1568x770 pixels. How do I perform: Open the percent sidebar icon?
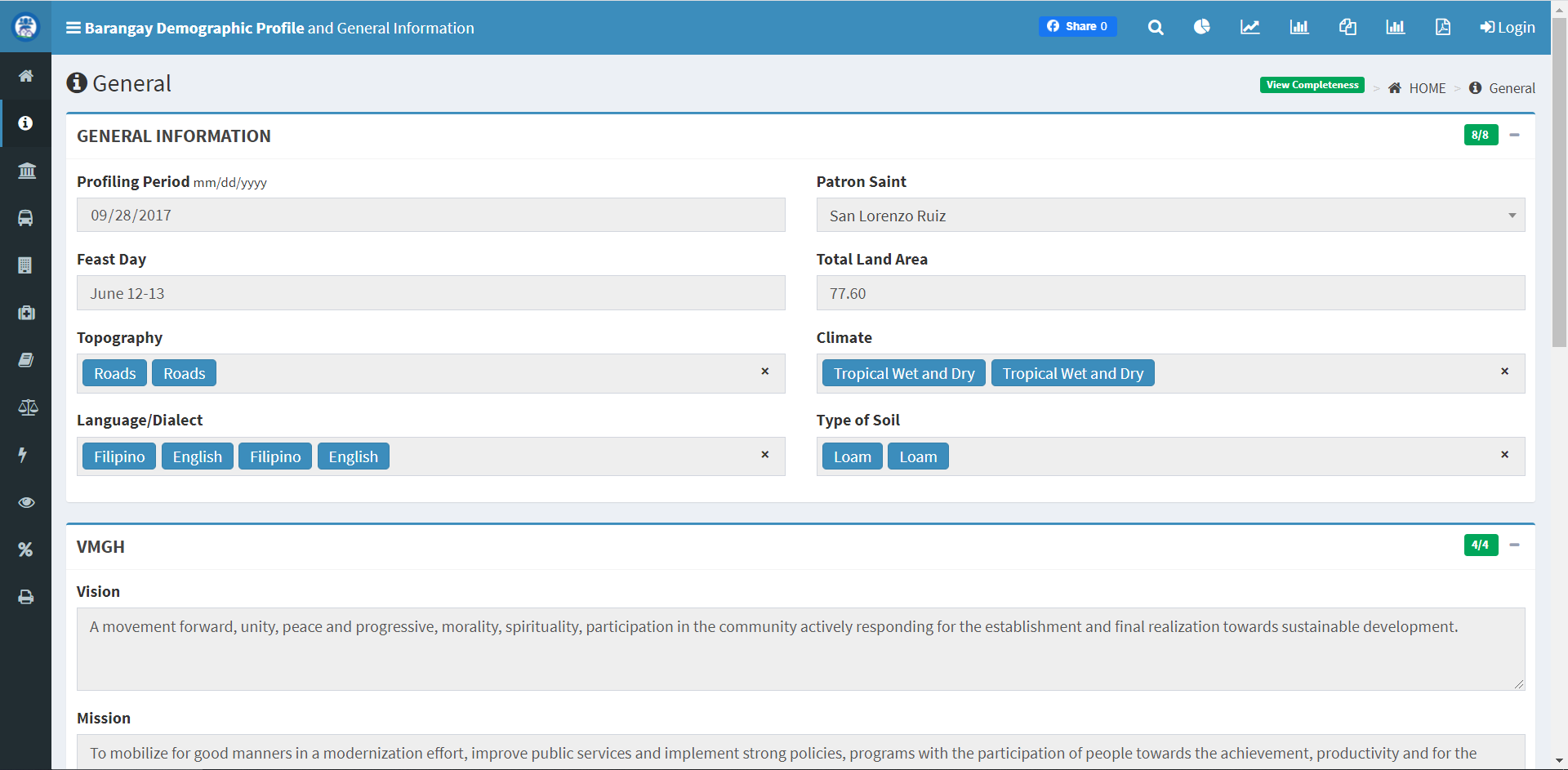[x=26, y=550]
